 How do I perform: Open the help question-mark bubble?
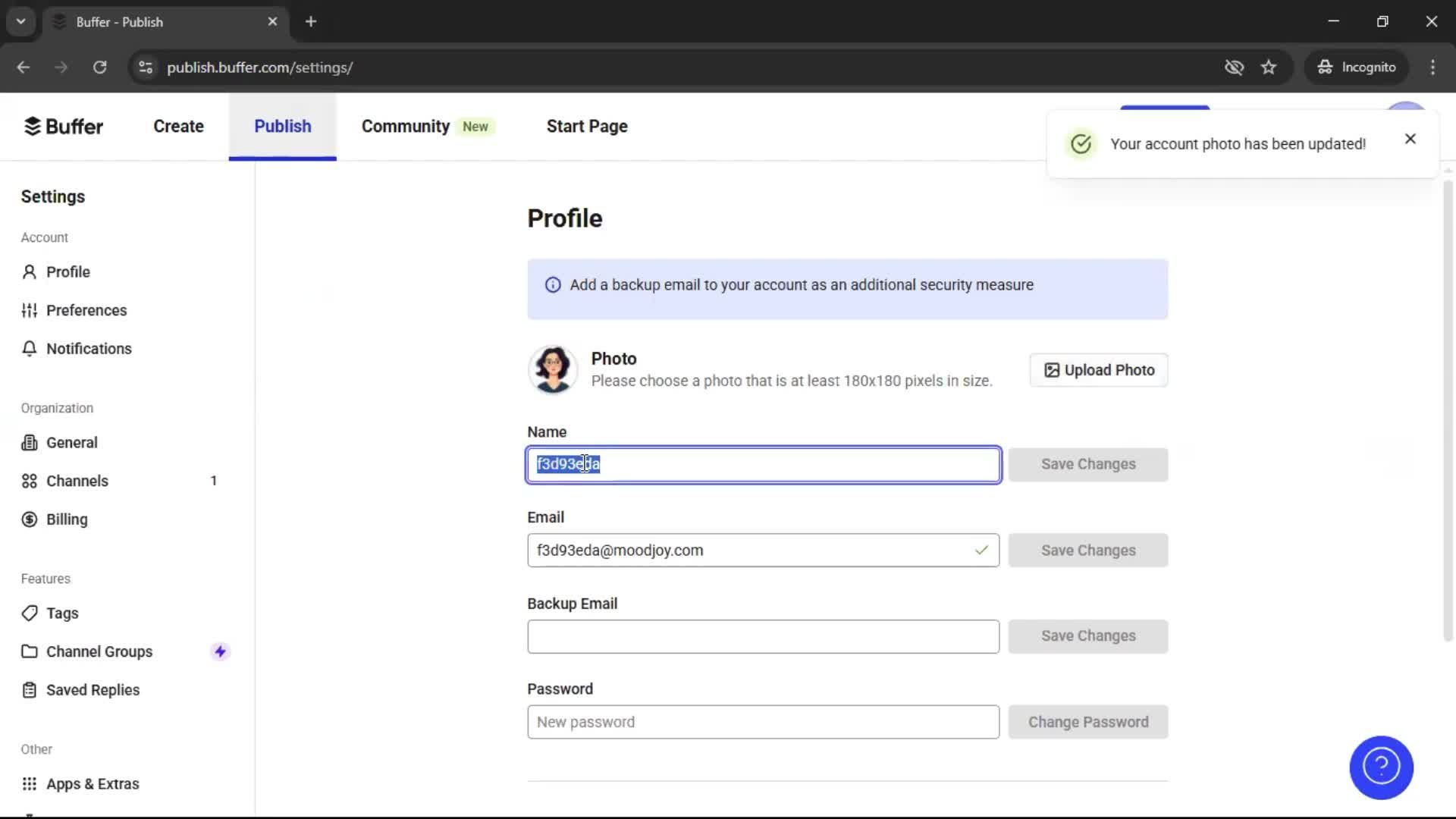[x=1381, y=767]
